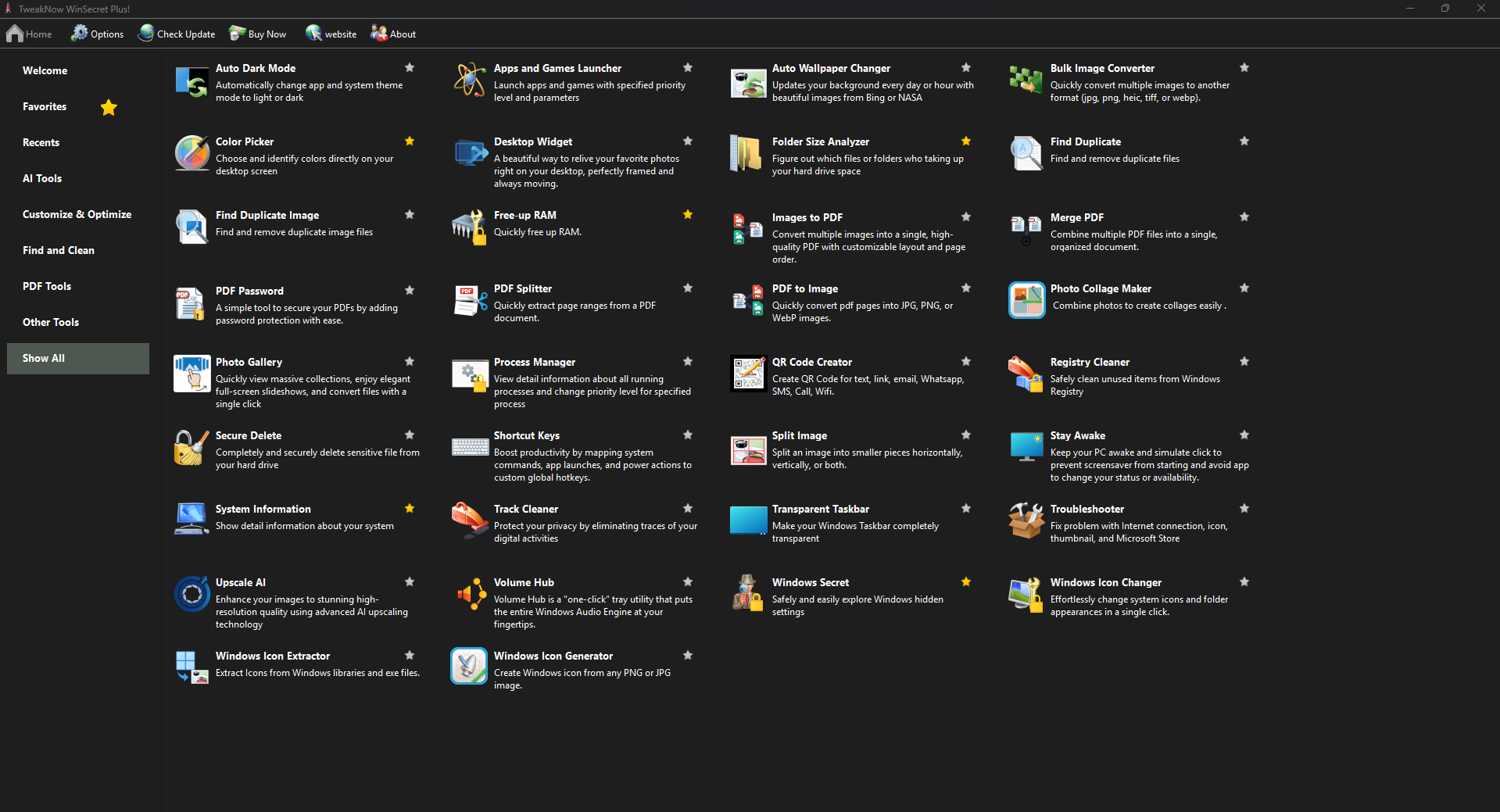Click the Troubleshooter toolbox icon
Screen dimensions: 1500x812
click(1026, 520)
